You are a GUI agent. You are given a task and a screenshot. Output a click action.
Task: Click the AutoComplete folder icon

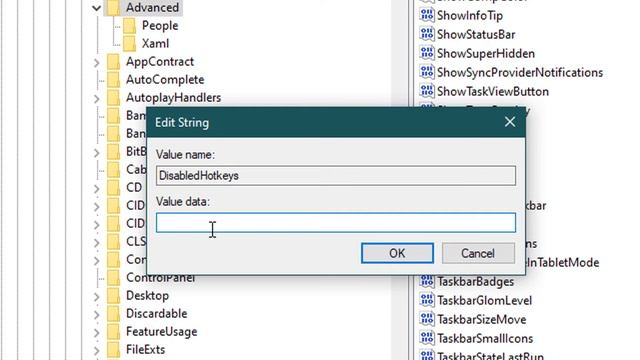(x=113, y=80)
